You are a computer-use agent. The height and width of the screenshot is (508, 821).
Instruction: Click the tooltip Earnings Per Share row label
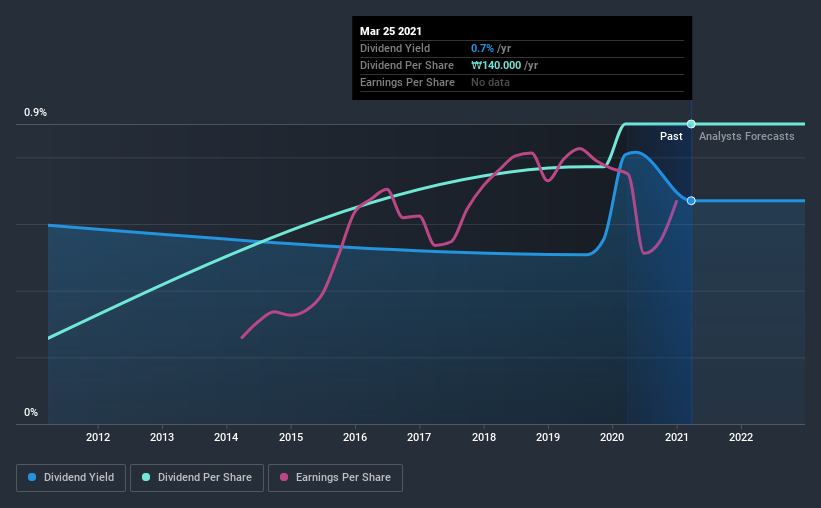[407, 82]
